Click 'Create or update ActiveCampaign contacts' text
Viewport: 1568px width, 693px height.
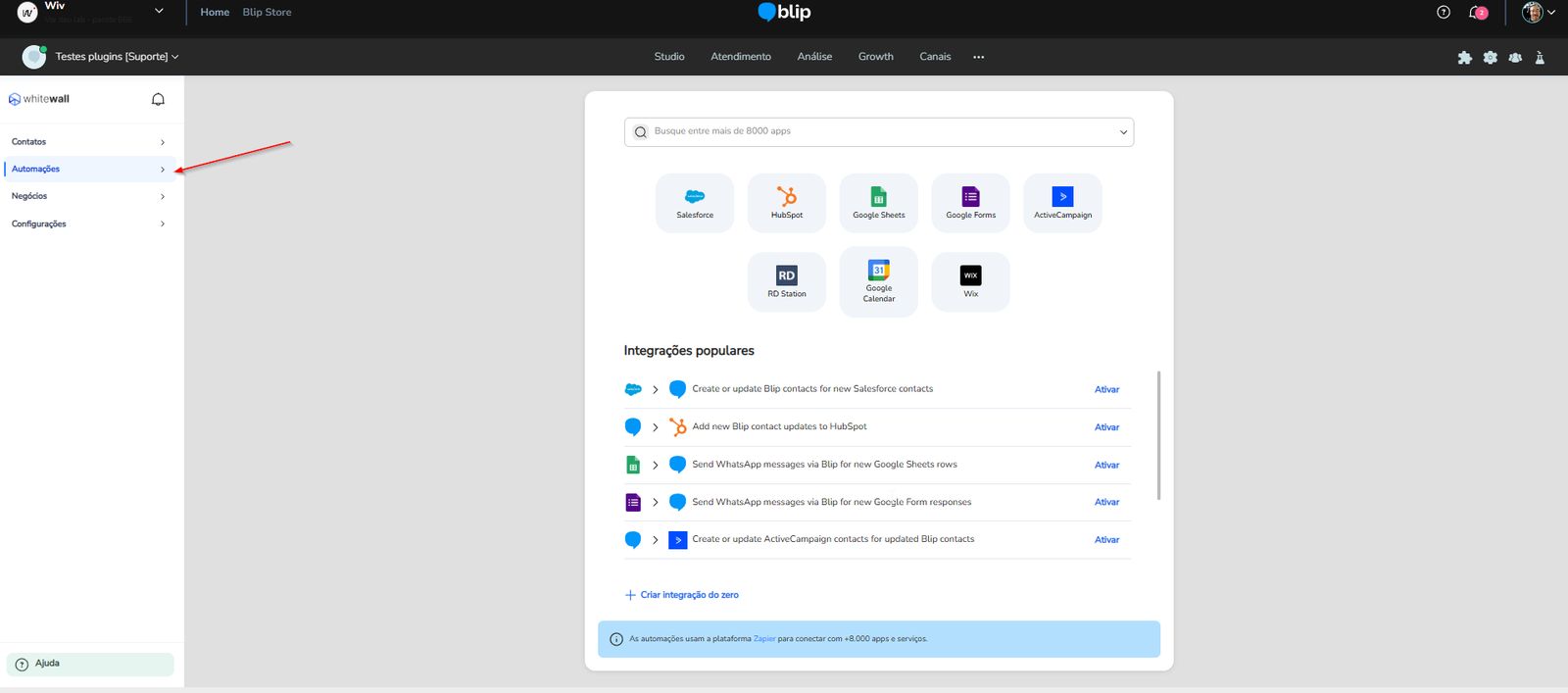pyautogui.click(x=833, y=539)
